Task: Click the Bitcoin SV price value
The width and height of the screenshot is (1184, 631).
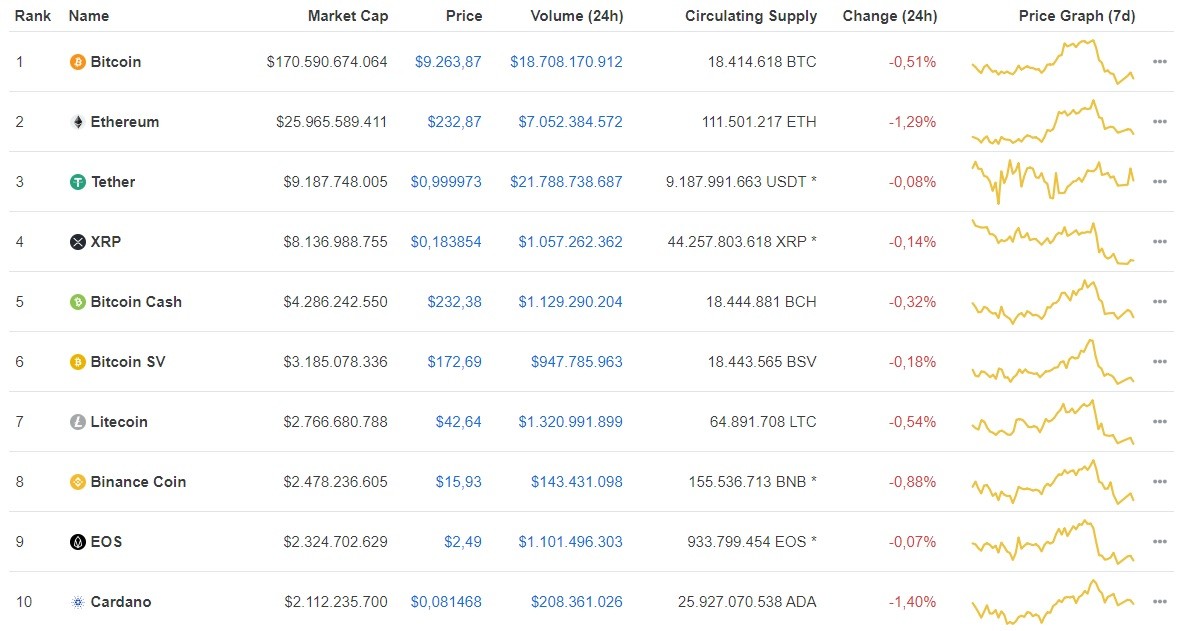Action: 455,361
